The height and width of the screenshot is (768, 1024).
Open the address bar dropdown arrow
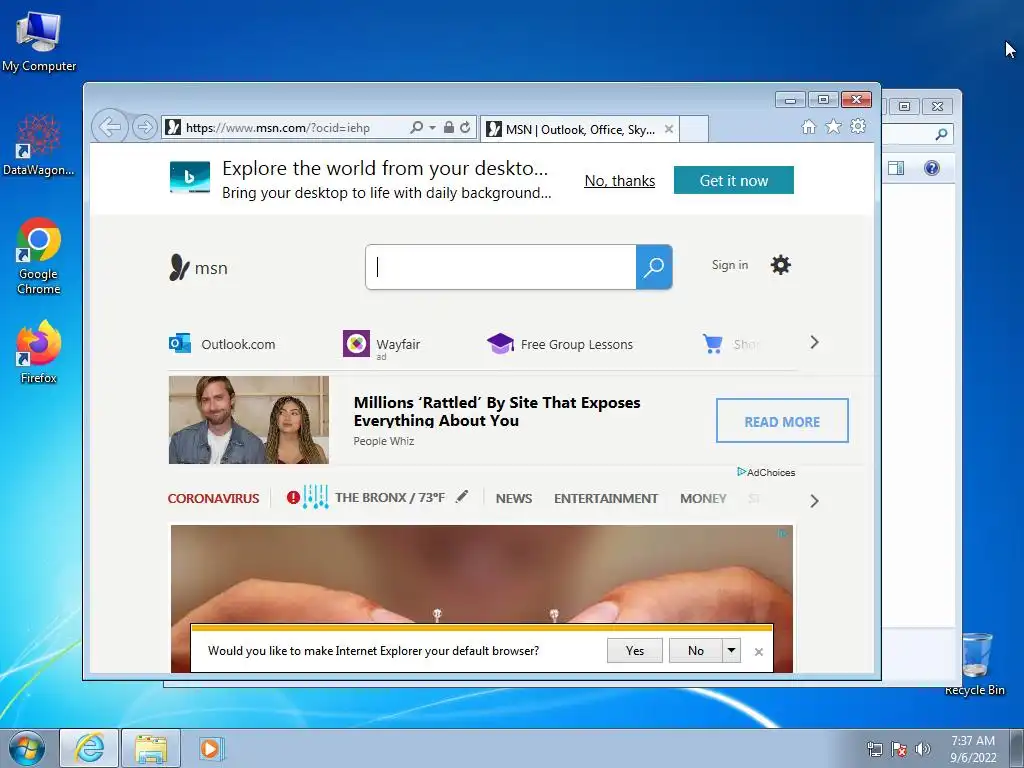432,128
